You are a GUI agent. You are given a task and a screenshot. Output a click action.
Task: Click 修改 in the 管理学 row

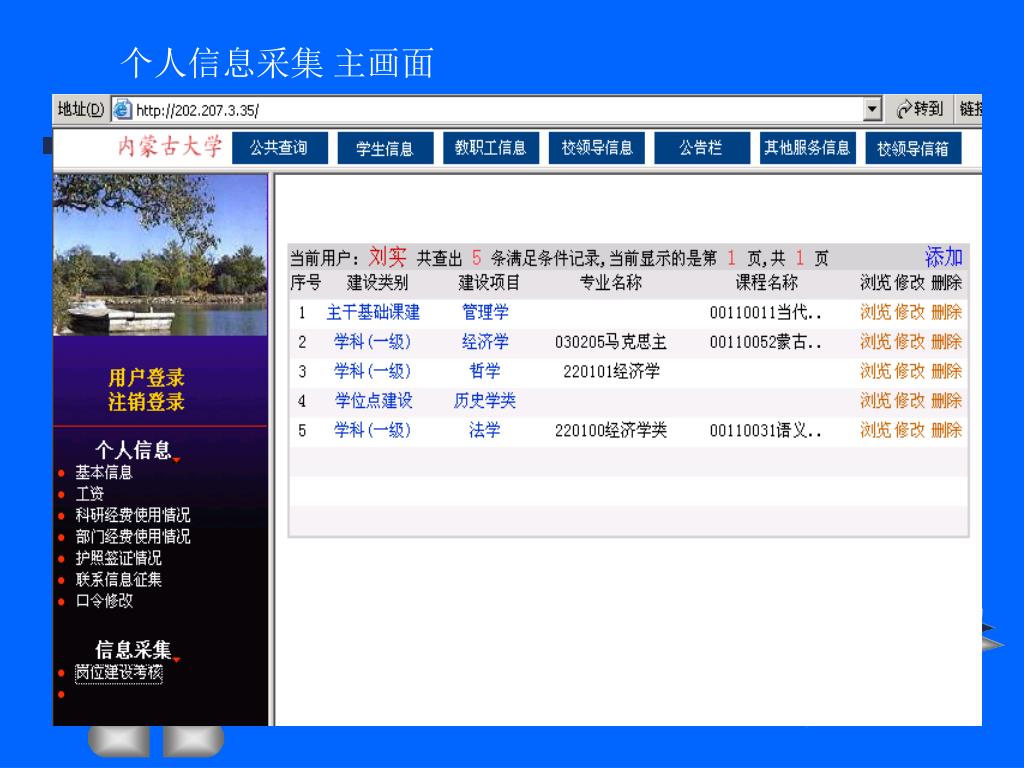(909, 312)
